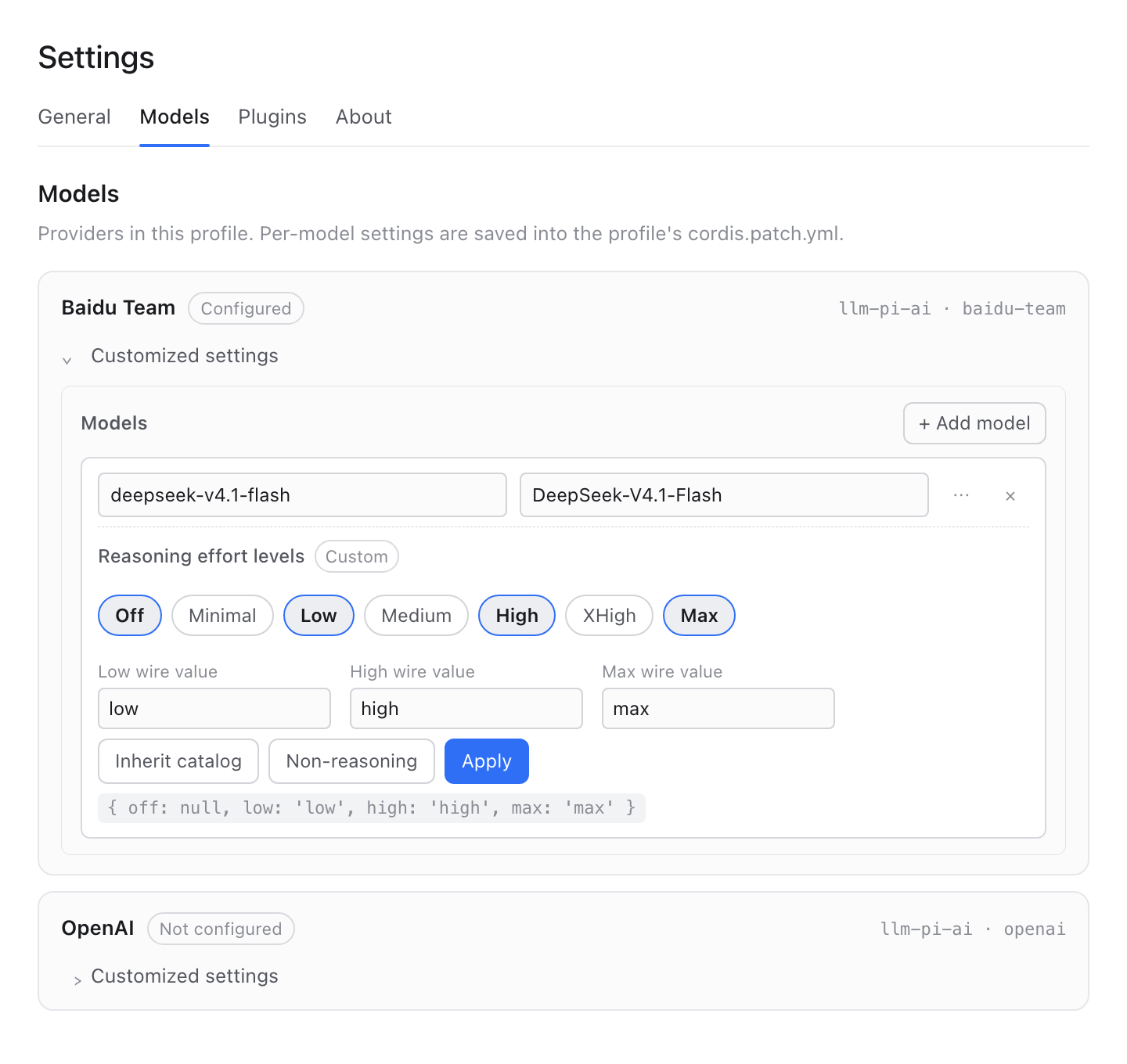The width and height of the screenshot is (1127, 1064).
Task: Edit the High wire value field
Action: click(x=466, y=709)
